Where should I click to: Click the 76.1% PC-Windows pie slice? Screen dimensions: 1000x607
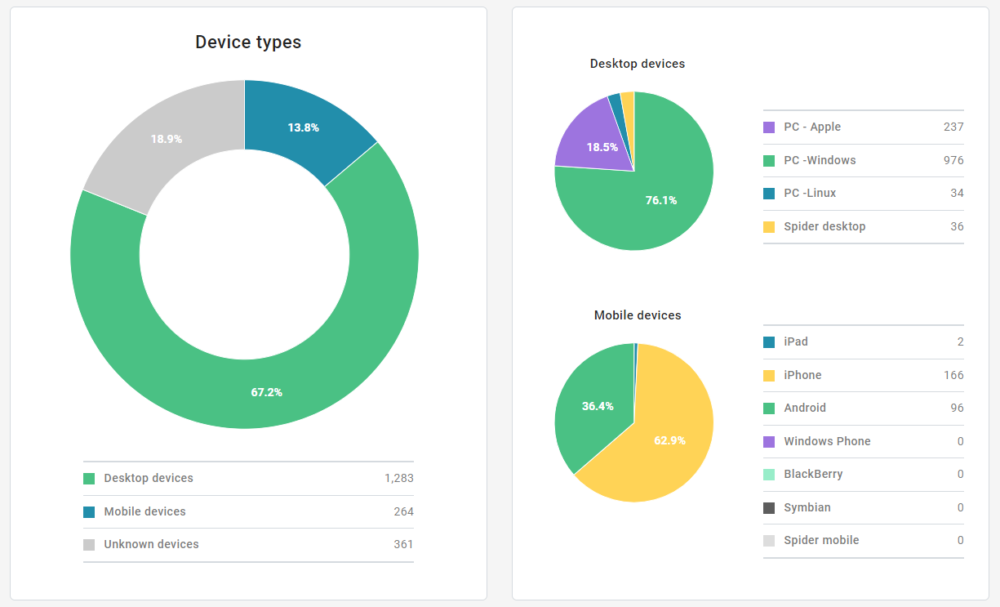click(661, 200)
